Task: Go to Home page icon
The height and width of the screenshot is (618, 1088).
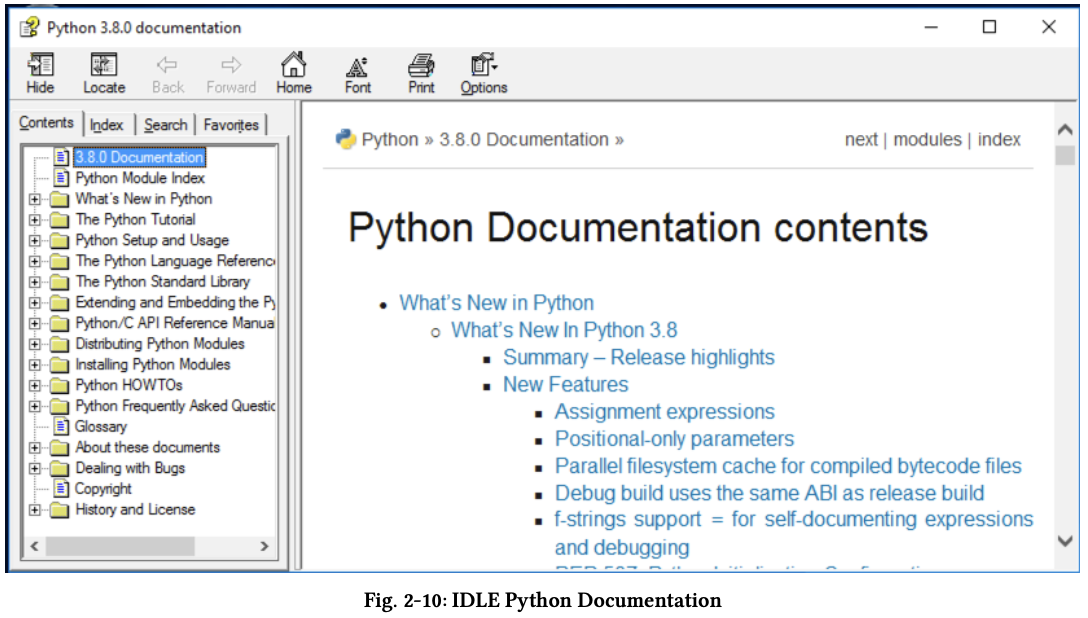Action: (x=293, y=67)
